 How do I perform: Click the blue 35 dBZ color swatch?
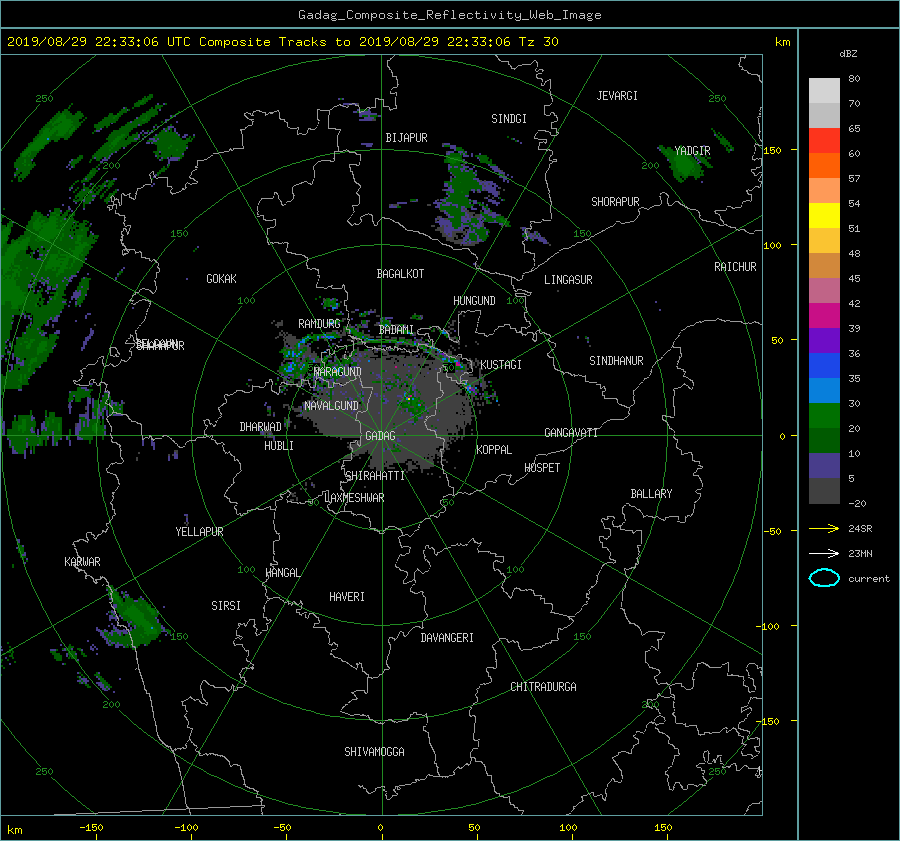point(824,366)
